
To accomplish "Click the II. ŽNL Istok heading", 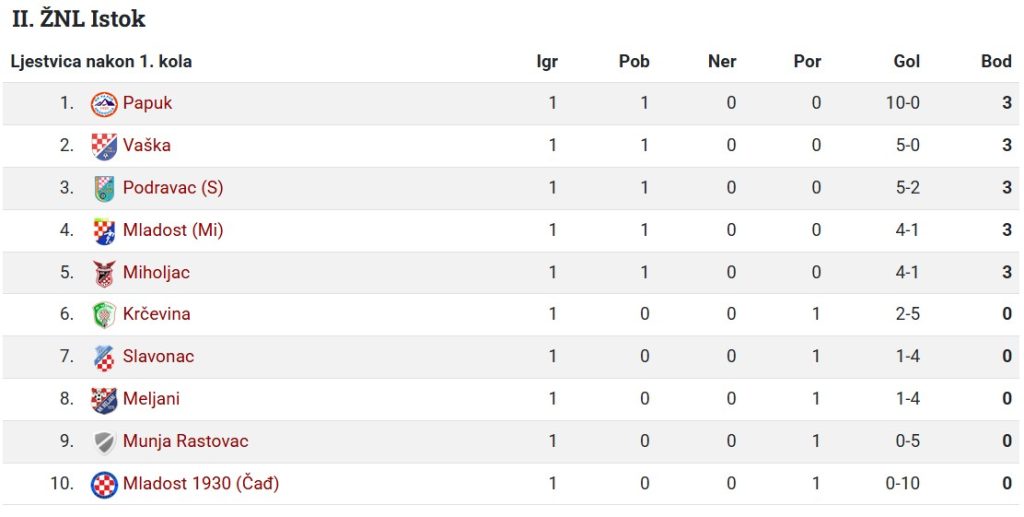I will pos(78,19).
